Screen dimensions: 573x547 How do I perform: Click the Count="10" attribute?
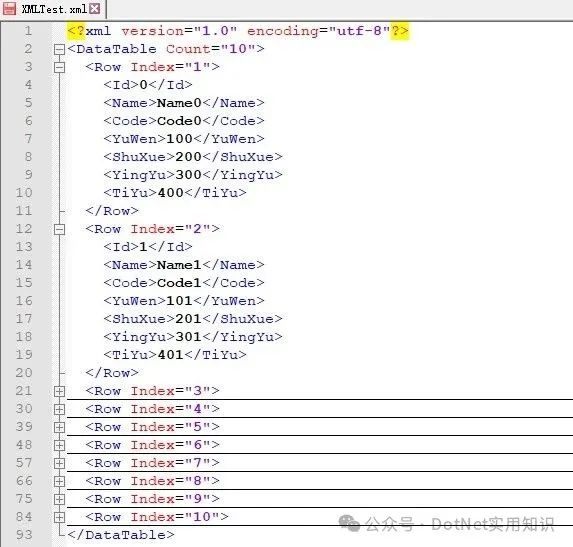coord(211,49)
